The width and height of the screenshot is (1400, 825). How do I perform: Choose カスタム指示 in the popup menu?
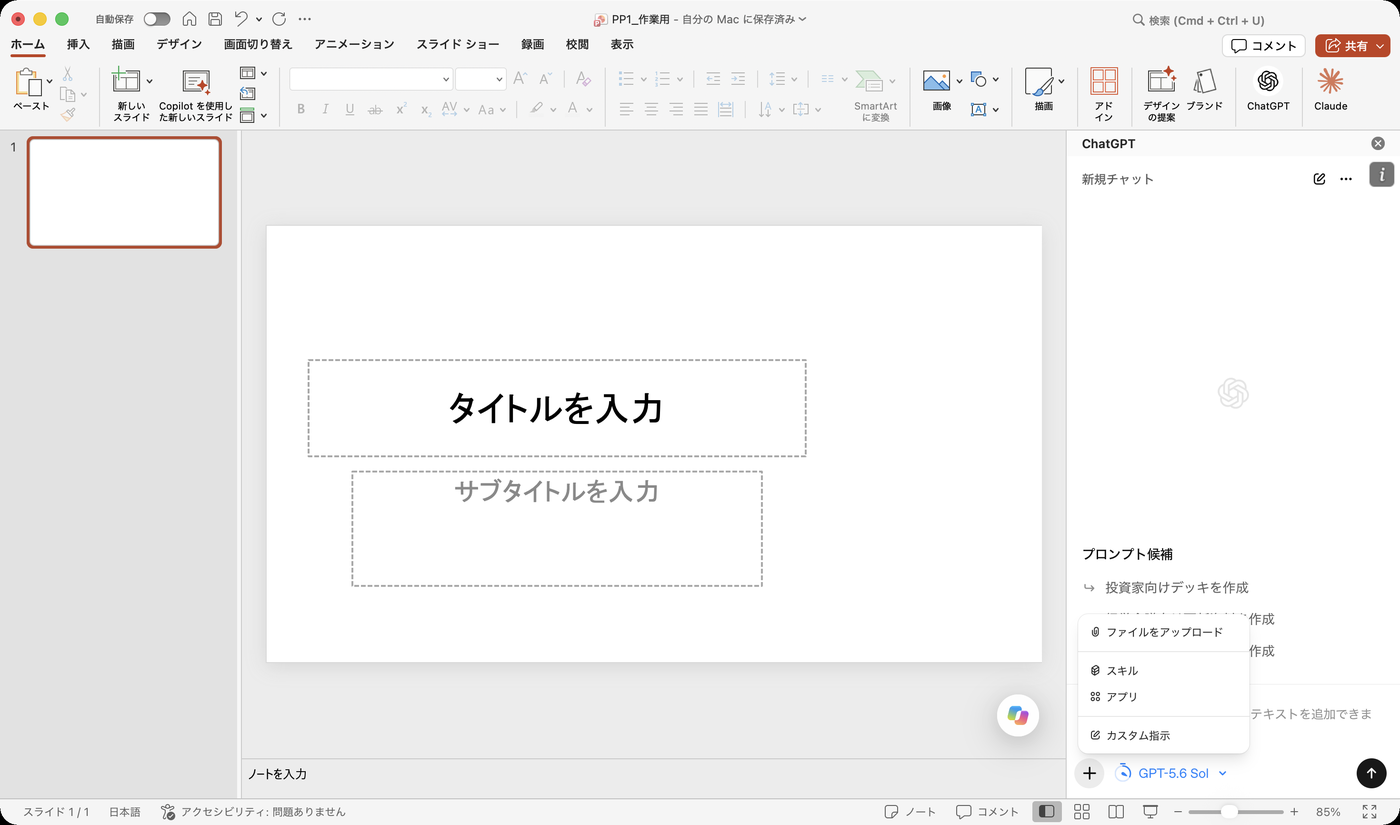point(1163,735)
